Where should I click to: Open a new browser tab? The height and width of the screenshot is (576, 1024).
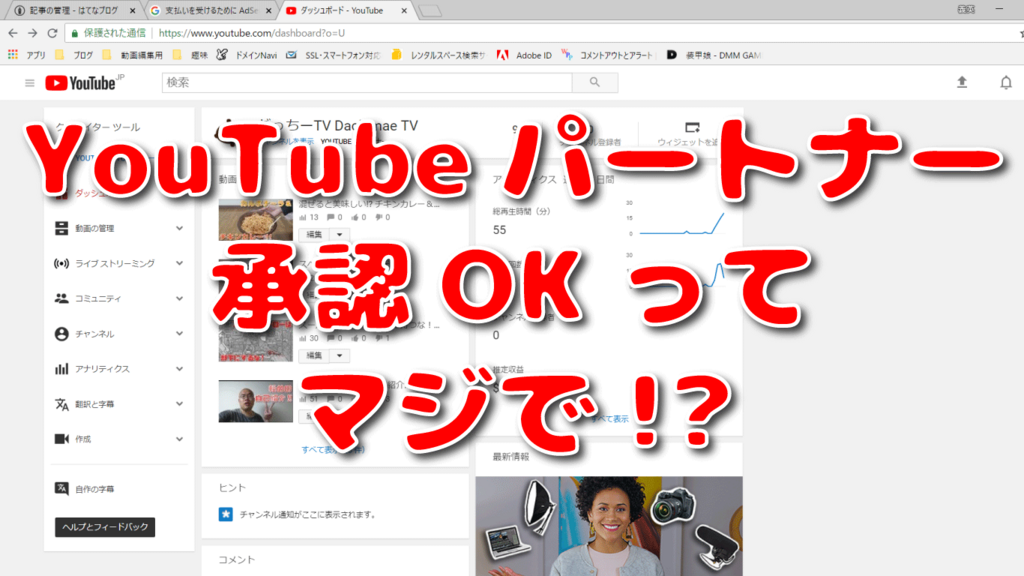click(430, 11)
